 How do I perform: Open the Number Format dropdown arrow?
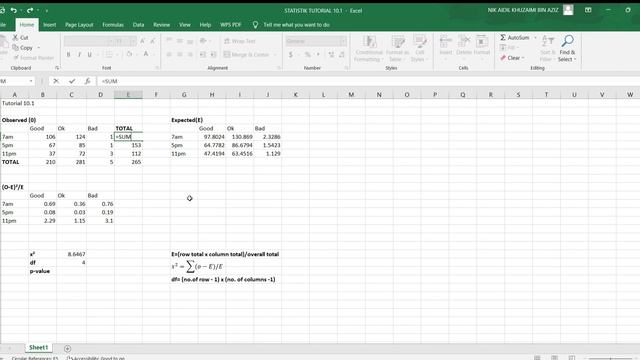click(x=343, y=41)
